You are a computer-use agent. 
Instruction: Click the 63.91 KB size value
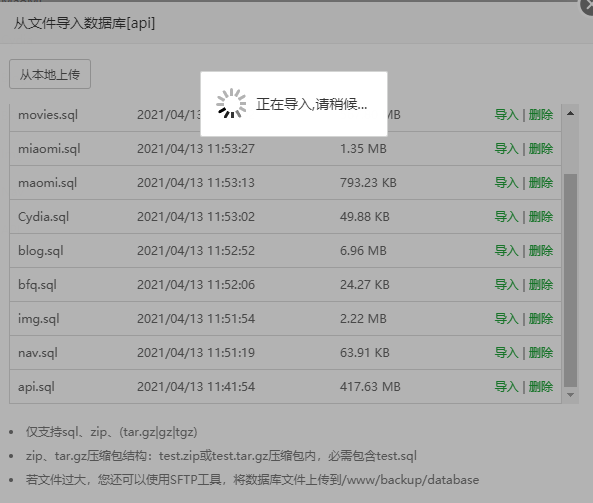(365, 353)
